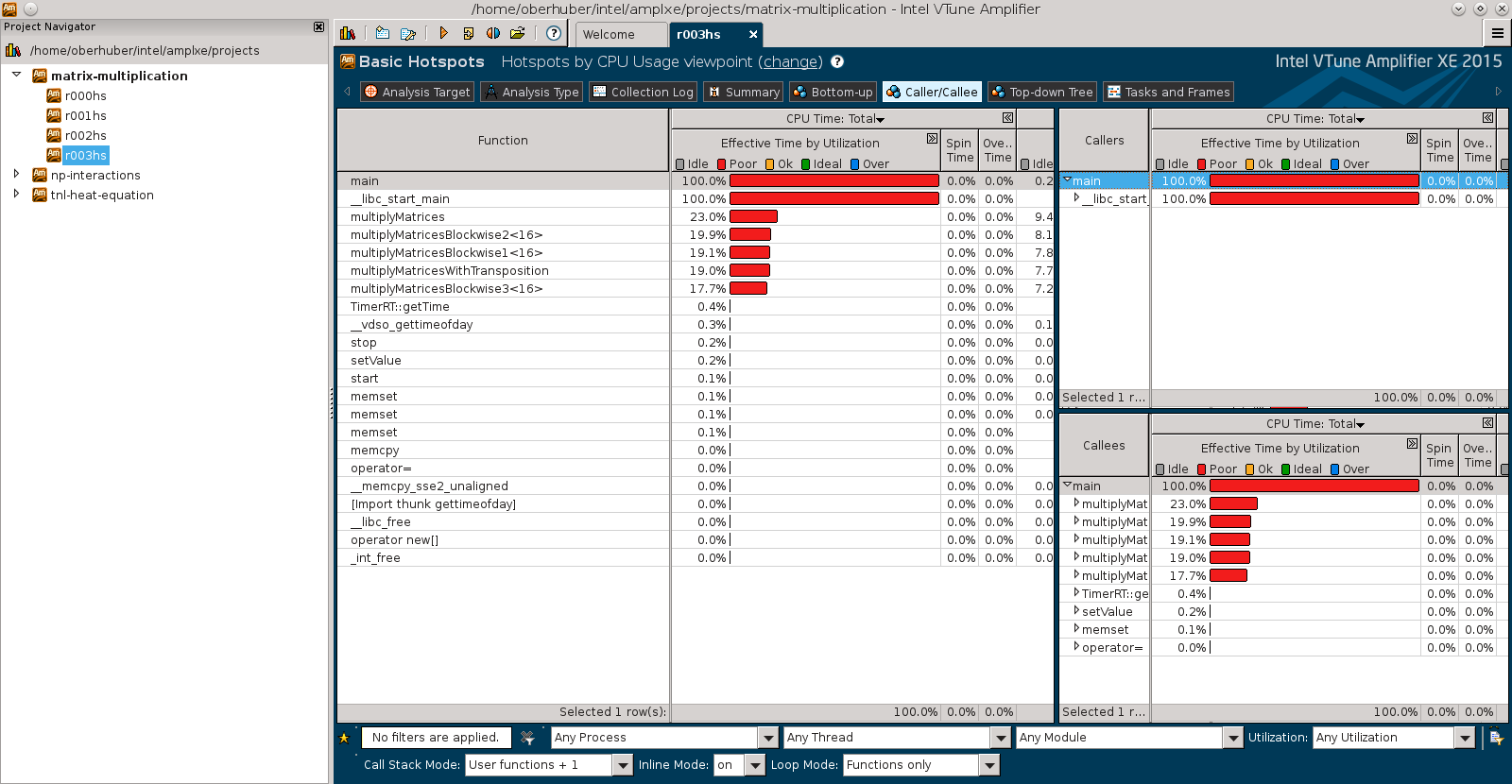Click the 'No filters are applied.' field

(436, 738)
